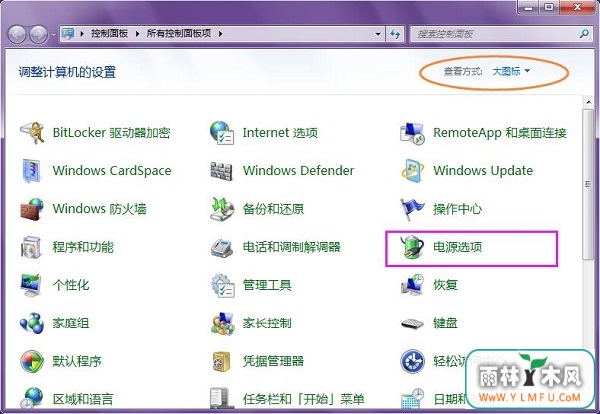Open the 查看方式 大图标 dropdown

510,71
